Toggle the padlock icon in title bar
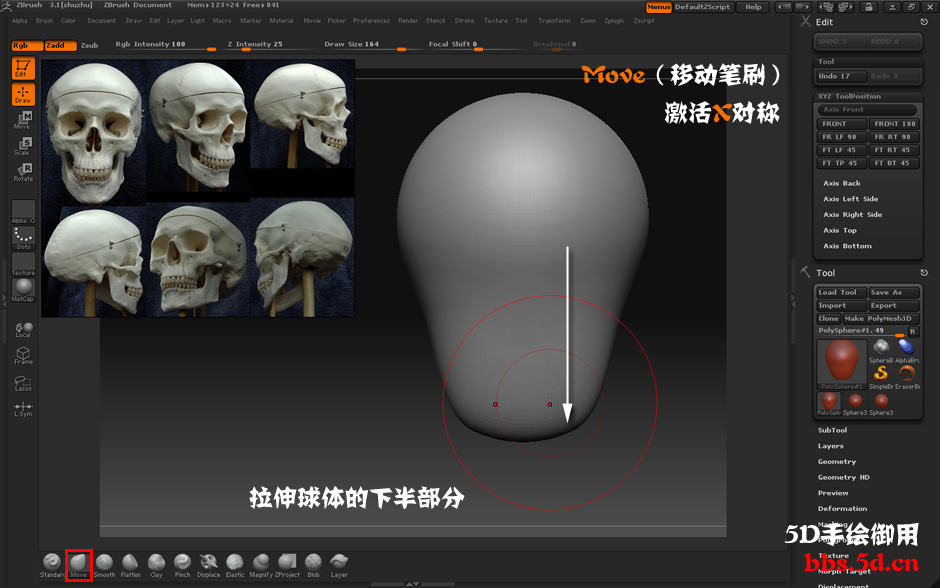This screenshot has width=940, height=588. [868, 7]
